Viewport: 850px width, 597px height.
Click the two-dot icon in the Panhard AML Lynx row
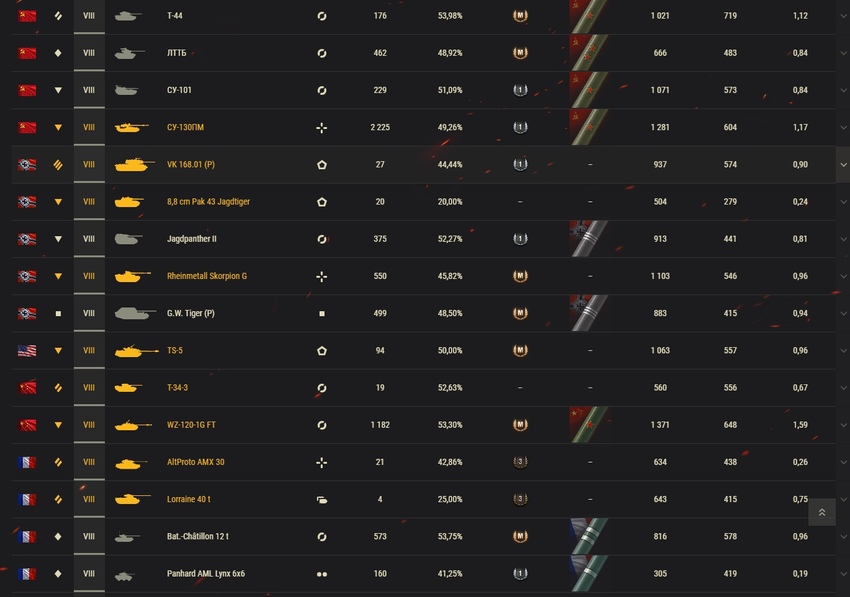tap(321, 574)
